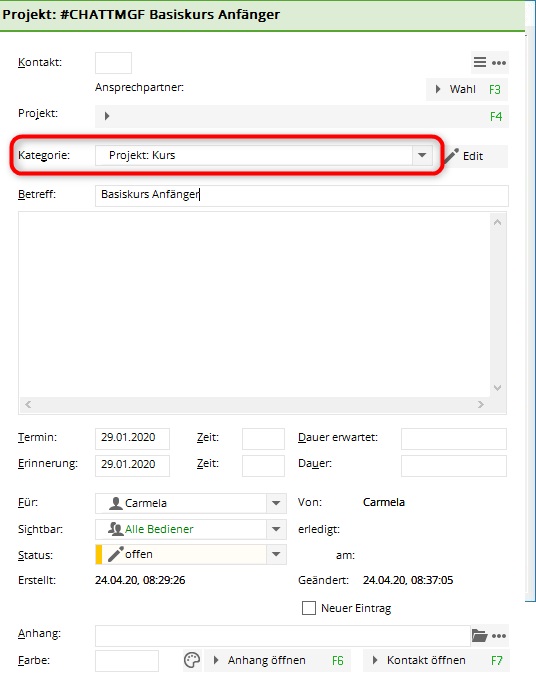The image size is (536, 691).
Task: Click the pencil Edit icon for Kategorie
Action: click(x=451, y=156)
